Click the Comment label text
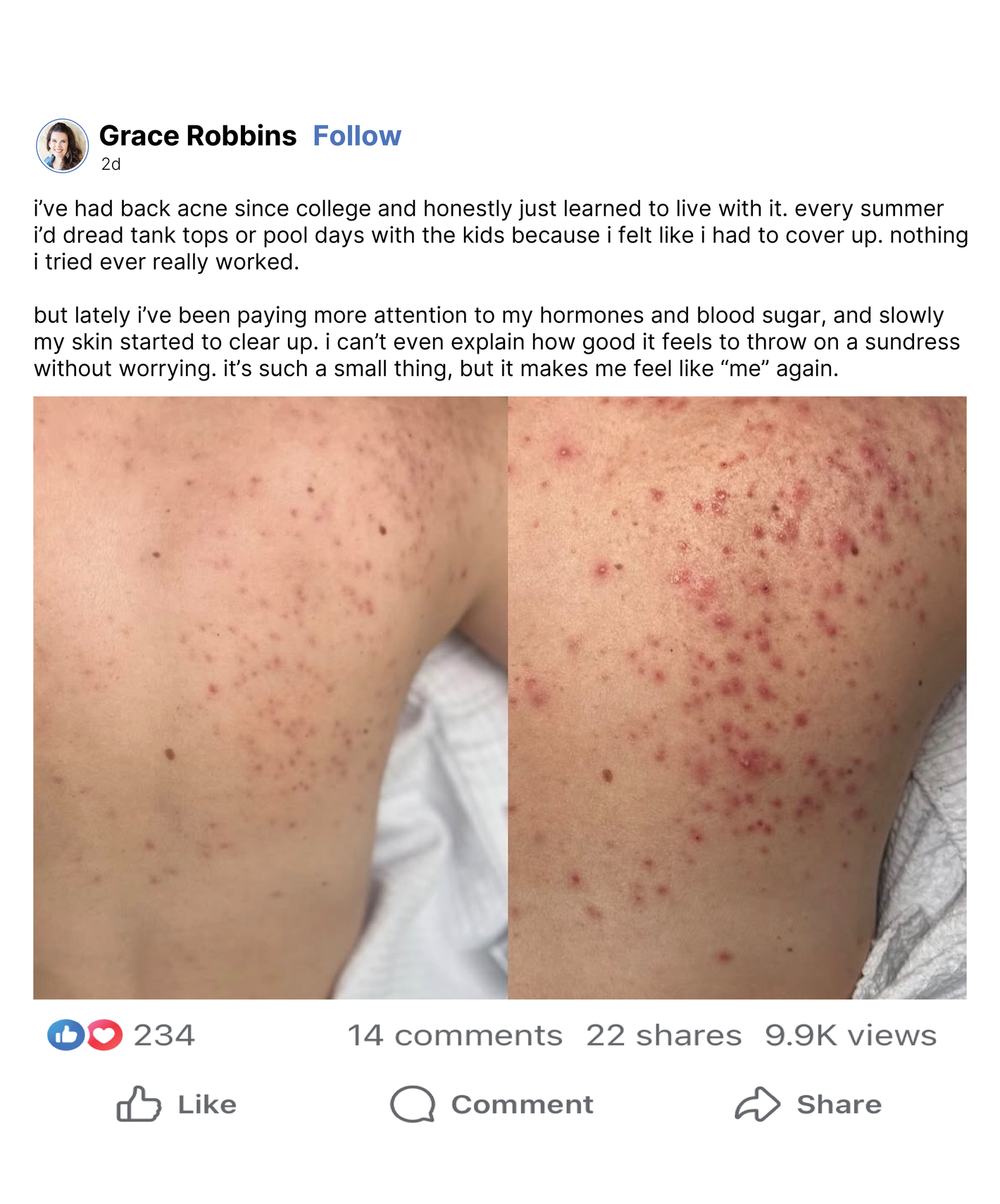1000x1204 pixels. (x=523, y=1105)
